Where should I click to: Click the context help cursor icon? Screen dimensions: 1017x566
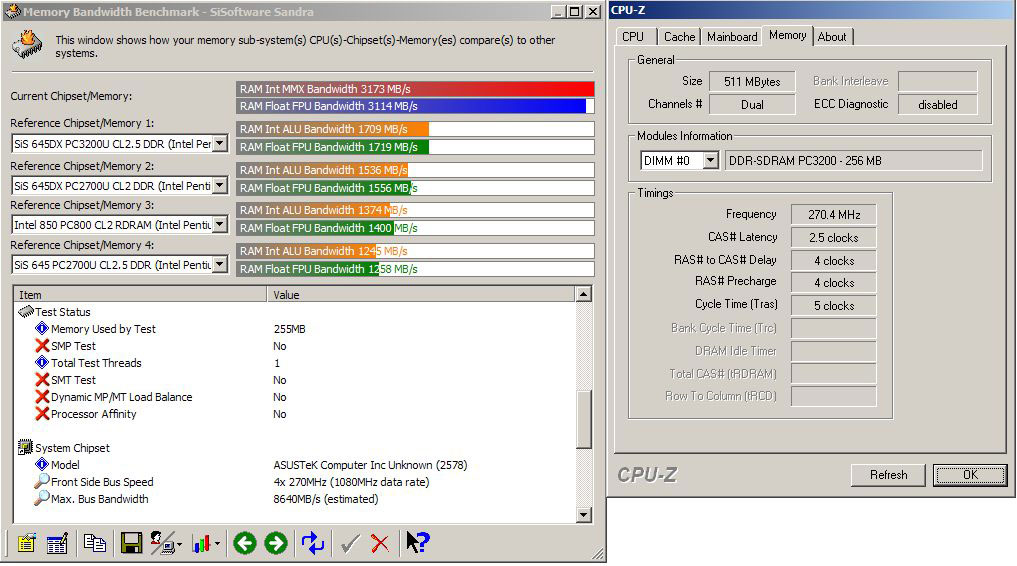pos(418,542)
